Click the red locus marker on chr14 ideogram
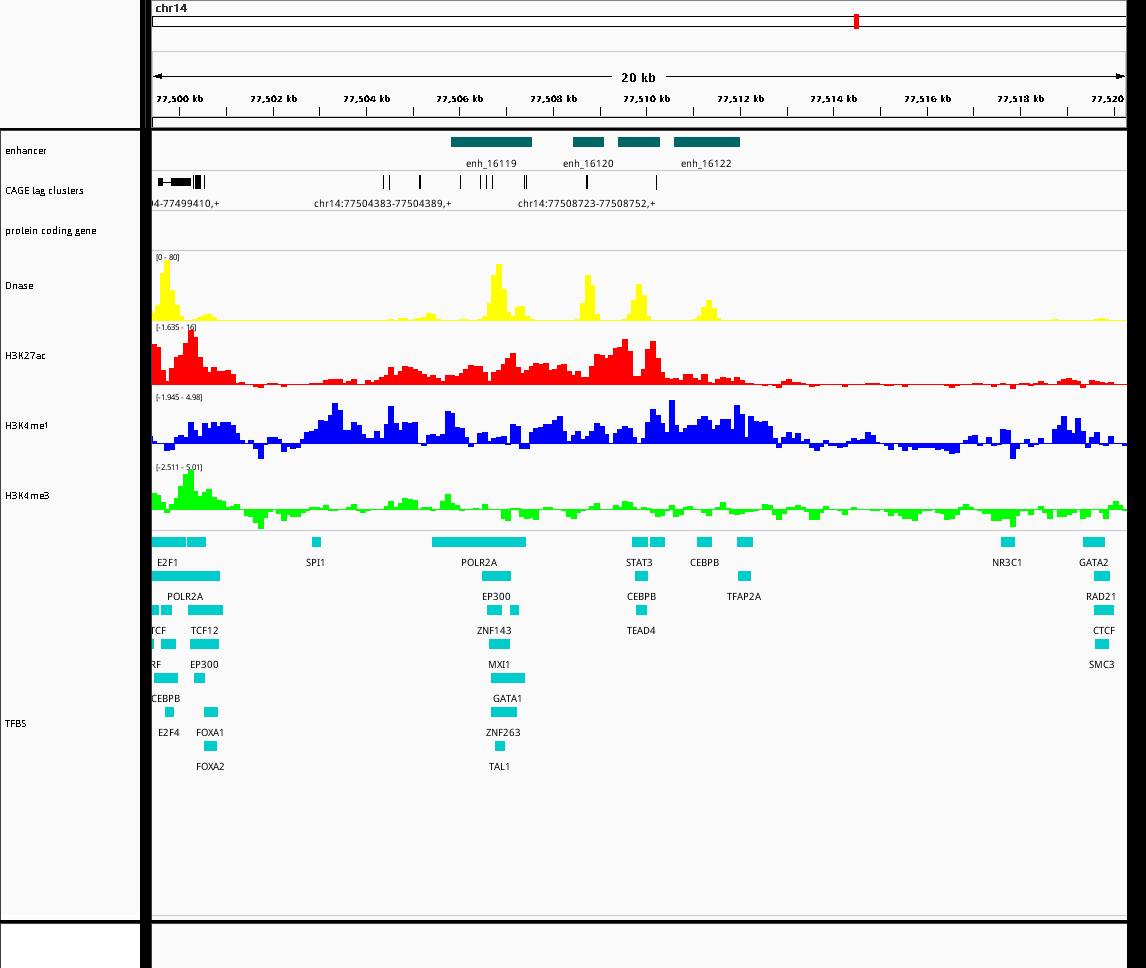This screenshot has height=968, width=1146. click(856, 21)
